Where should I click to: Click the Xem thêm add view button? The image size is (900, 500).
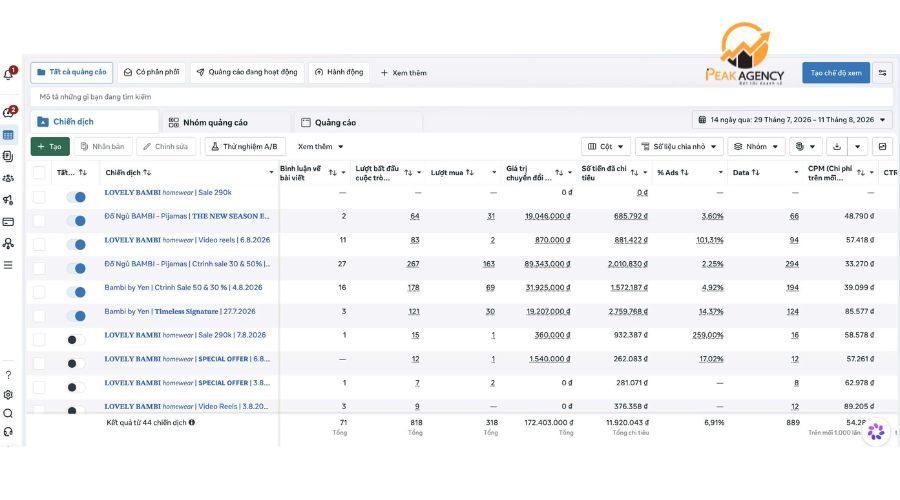[404, 73]
